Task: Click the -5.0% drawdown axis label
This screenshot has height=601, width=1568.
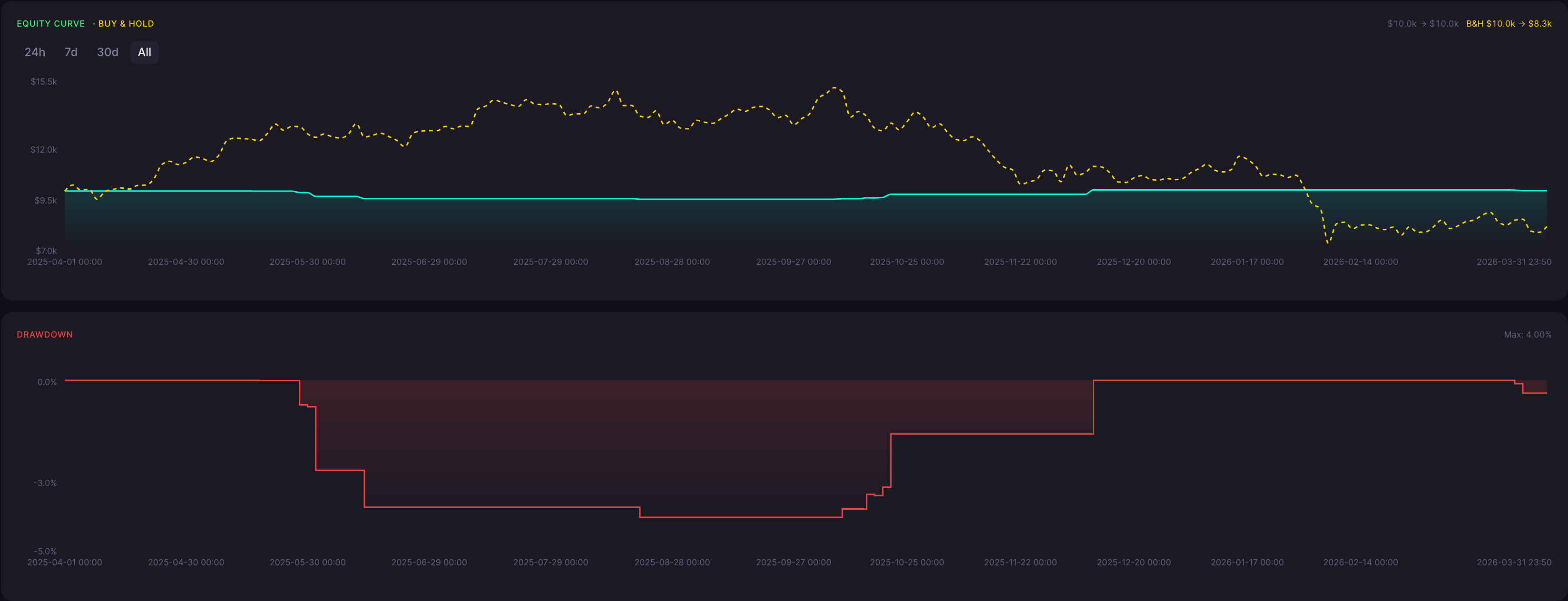Action: pyautogui.click(x=45, y=551)
